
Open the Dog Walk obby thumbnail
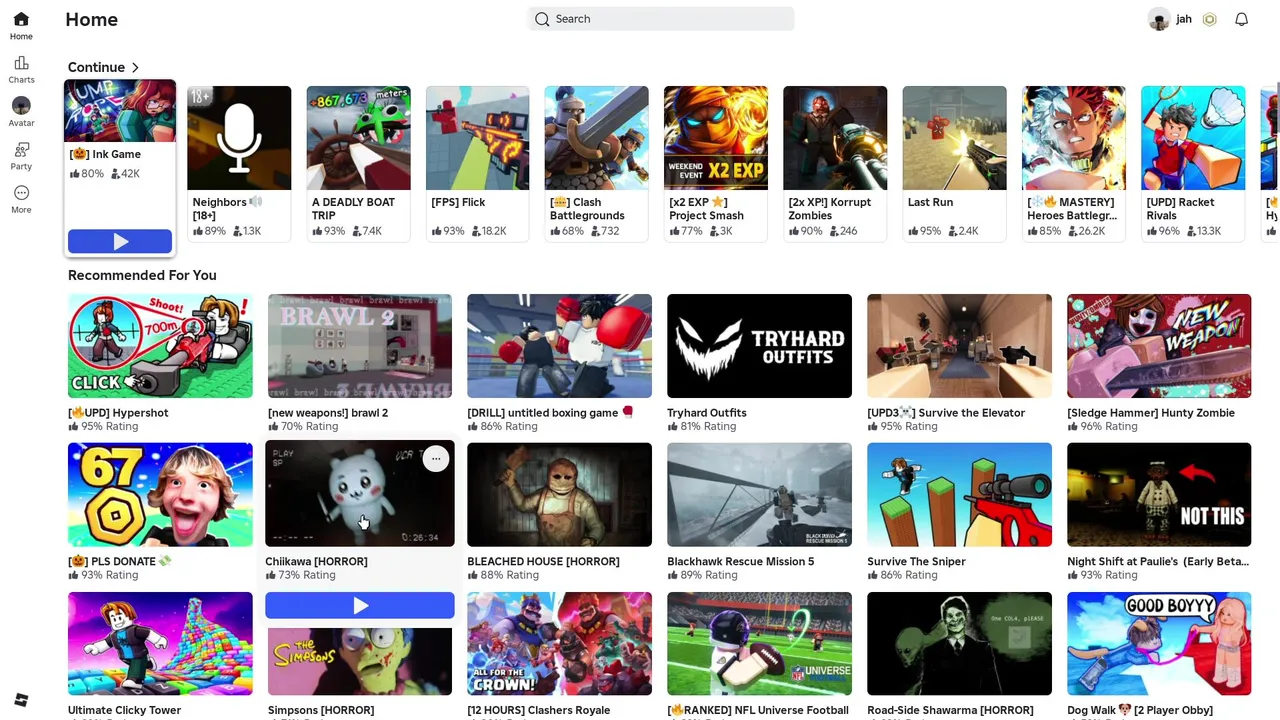[1159, 644]
